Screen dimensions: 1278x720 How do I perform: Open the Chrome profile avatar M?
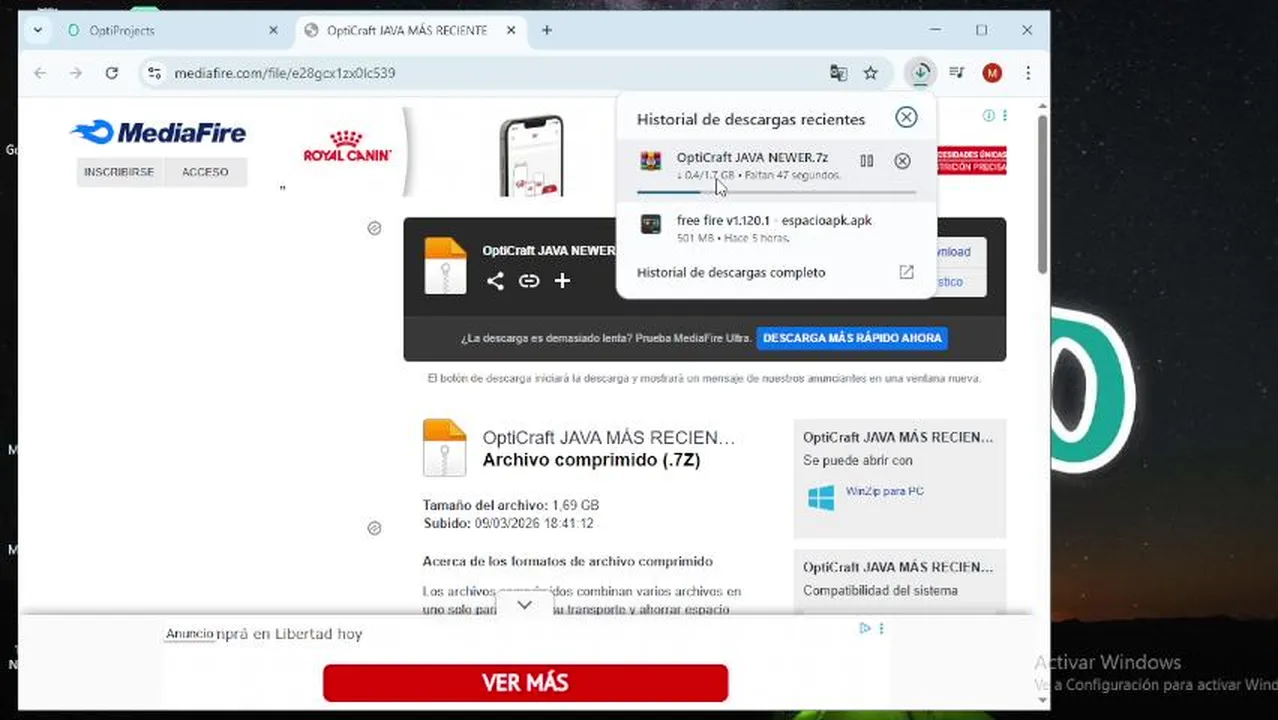coord(992,73)
